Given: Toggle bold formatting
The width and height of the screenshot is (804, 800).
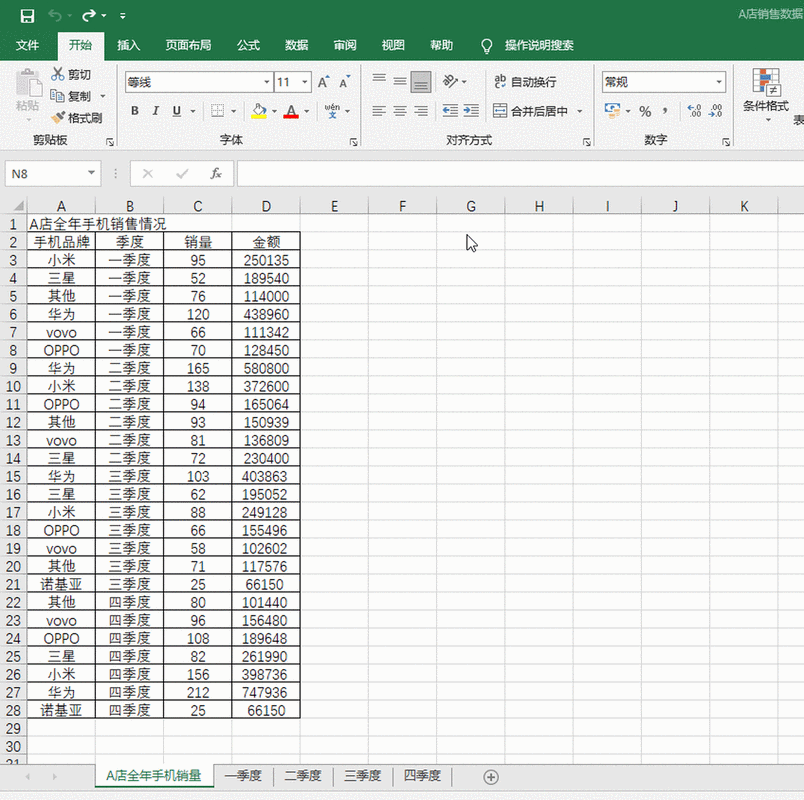Looking at the screenshot, I should tap(133, 112).
